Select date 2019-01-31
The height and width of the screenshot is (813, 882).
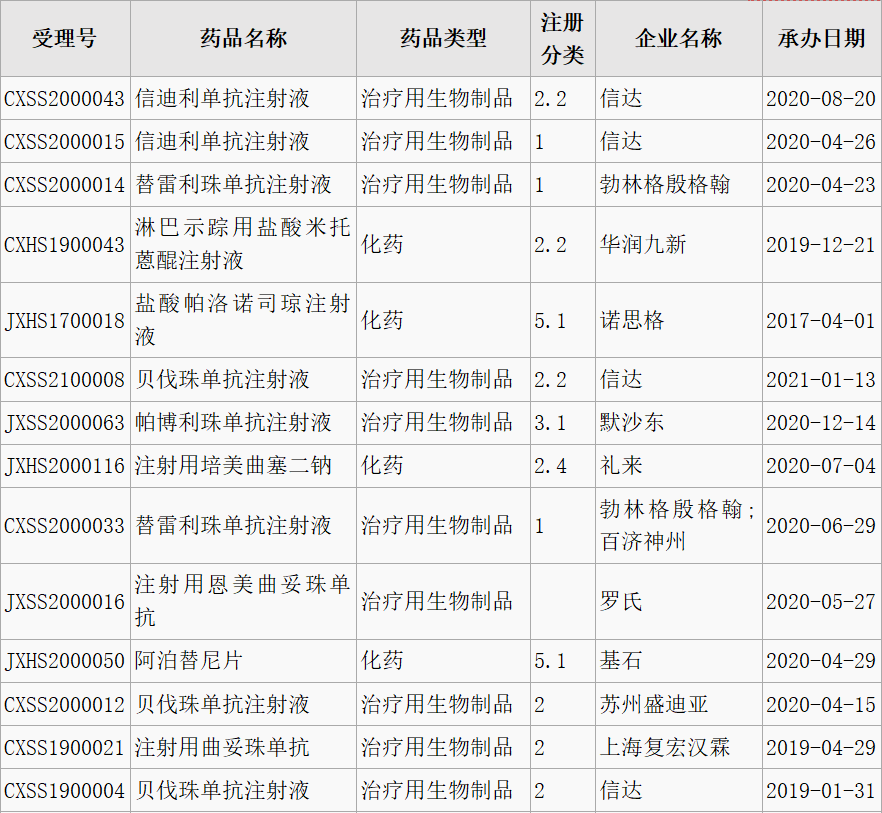click(x=821, y=790)
